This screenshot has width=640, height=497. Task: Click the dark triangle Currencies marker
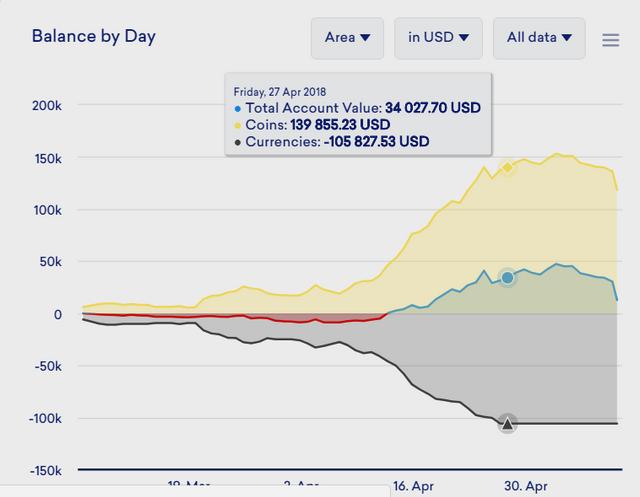point(507,424)
